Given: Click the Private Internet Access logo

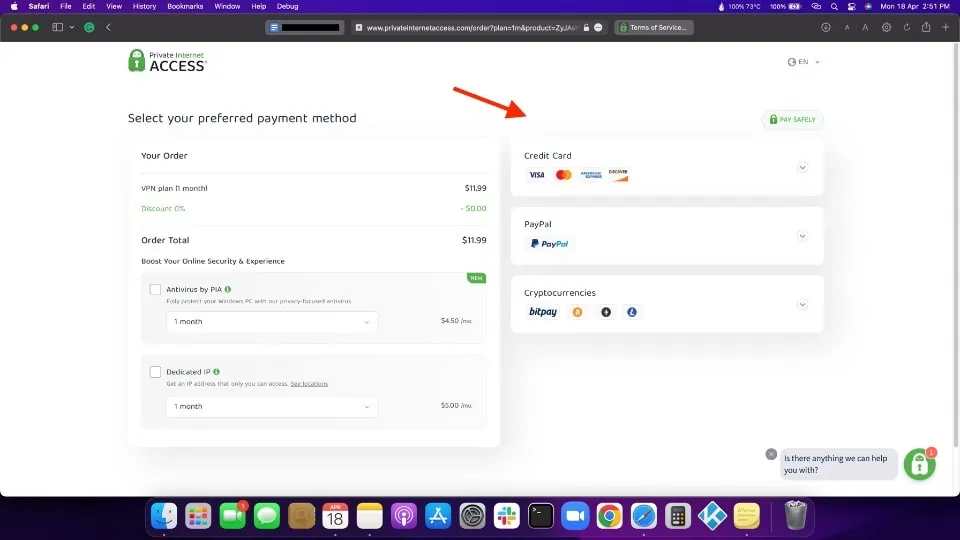Looking at the screenshot, I should tap(167, 61).
